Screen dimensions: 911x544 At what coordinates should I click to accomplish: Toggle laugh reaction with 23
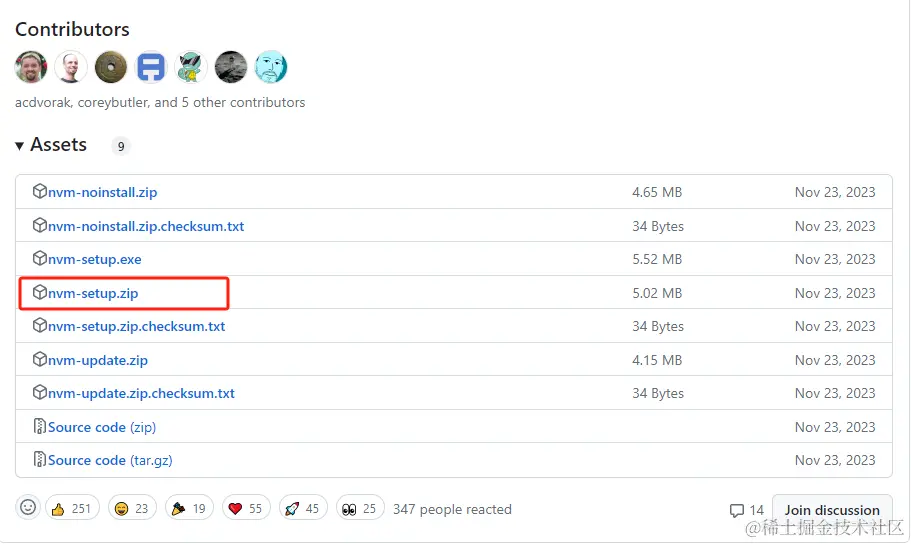coord(132,509)
